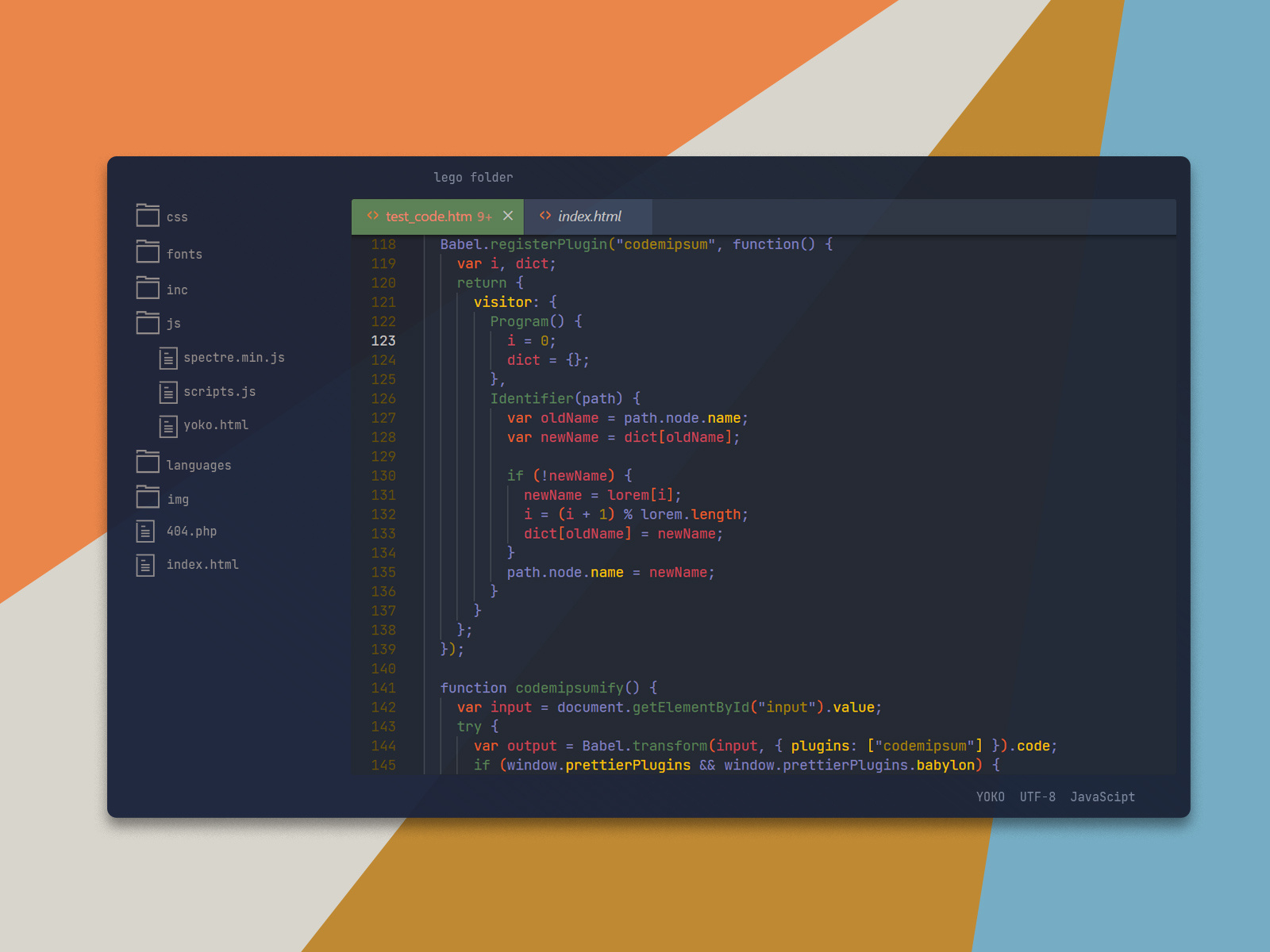
Task: Click the file icon beside 404.php
Action: click(145, 532)
